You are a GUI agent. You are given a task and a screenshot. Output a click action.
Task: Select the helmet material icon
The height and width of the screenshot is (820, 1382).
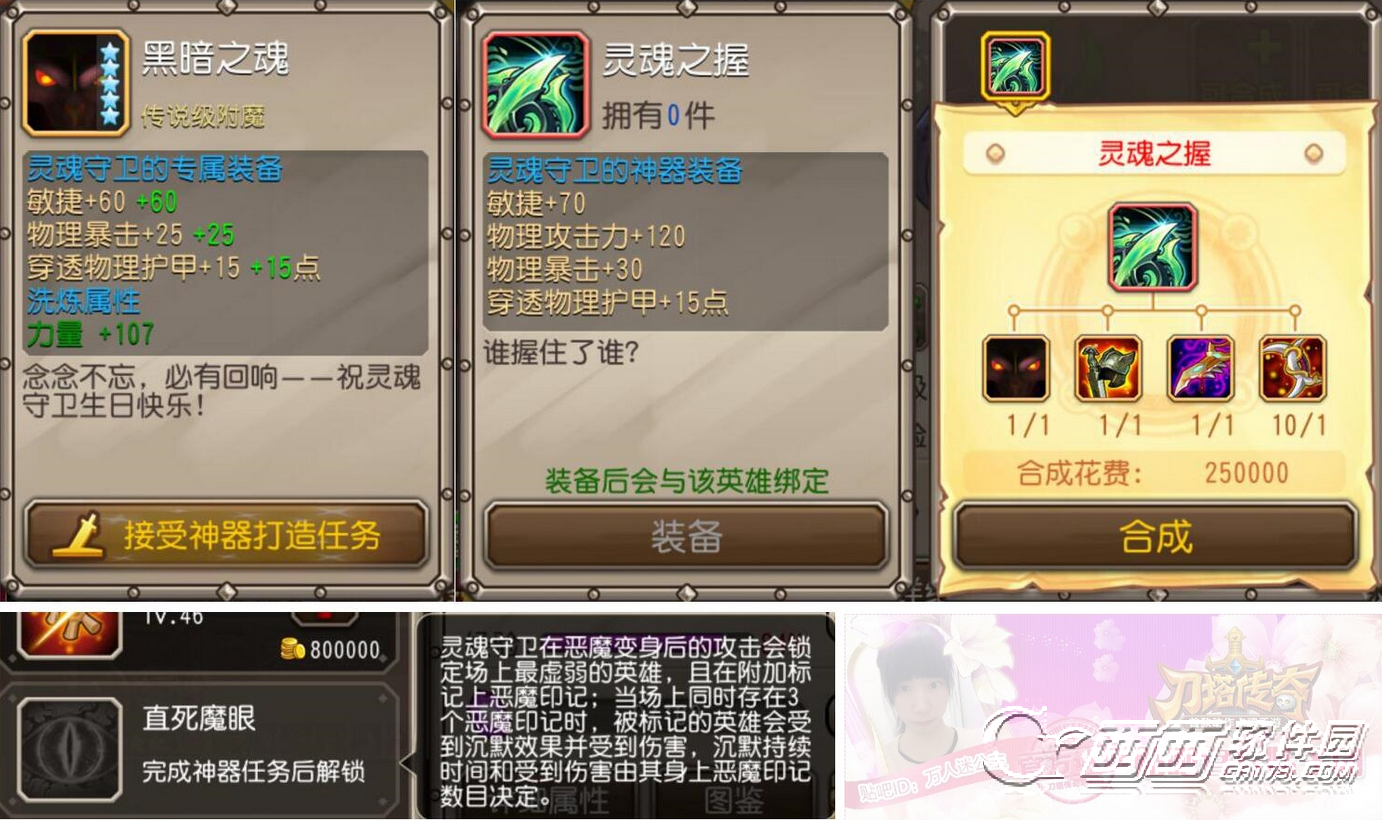pyautogui.click(x=1108, y=369)
